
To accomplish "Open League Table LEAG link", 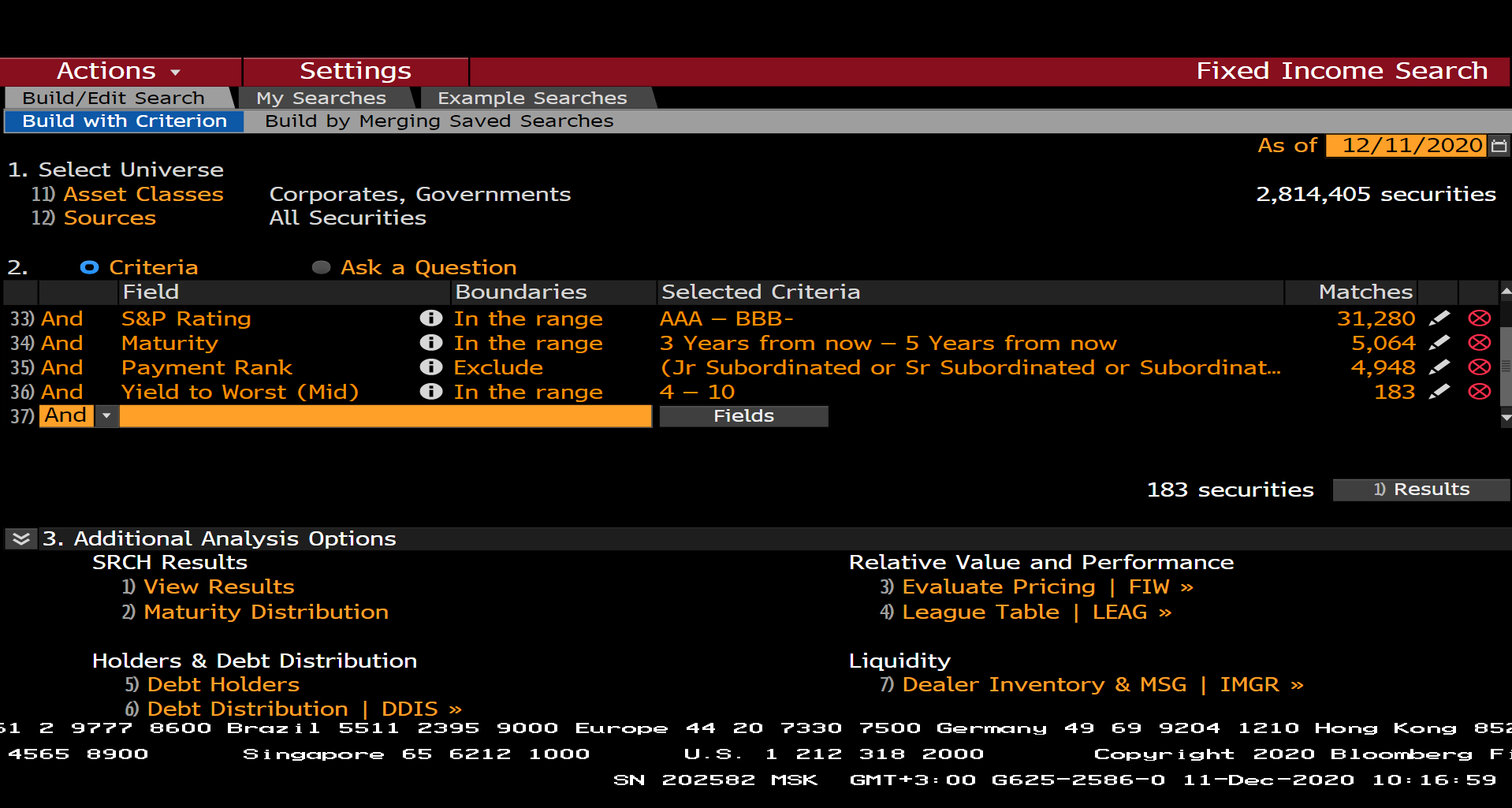I will pos(1037,612).
